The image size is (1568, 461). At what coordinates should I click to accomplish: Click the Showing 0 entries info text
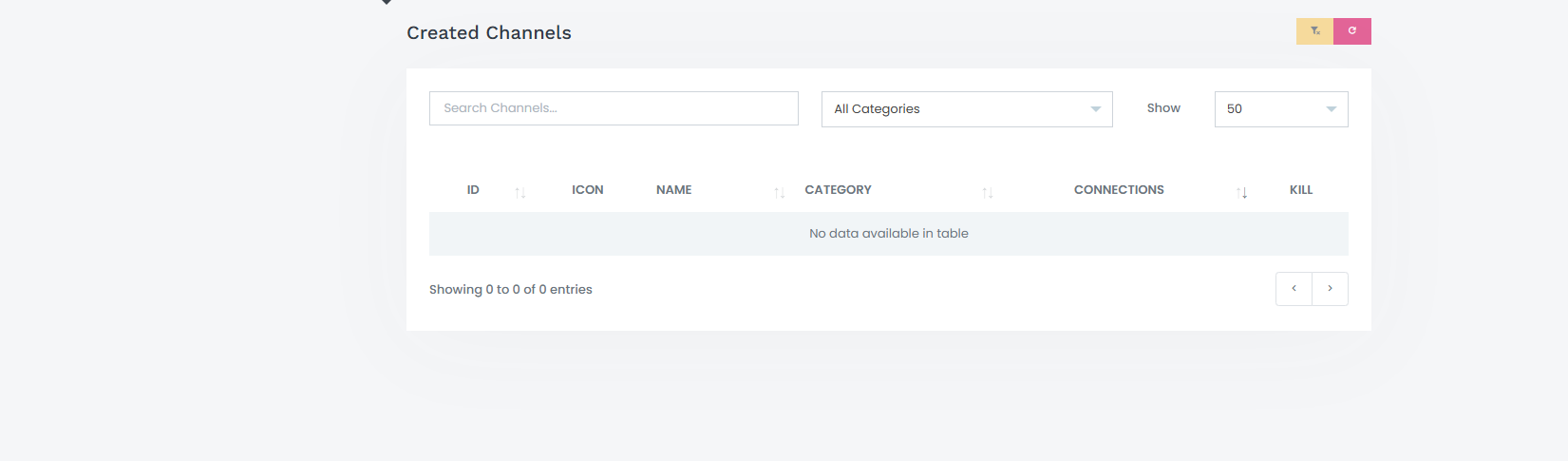(x=511, y=290)
